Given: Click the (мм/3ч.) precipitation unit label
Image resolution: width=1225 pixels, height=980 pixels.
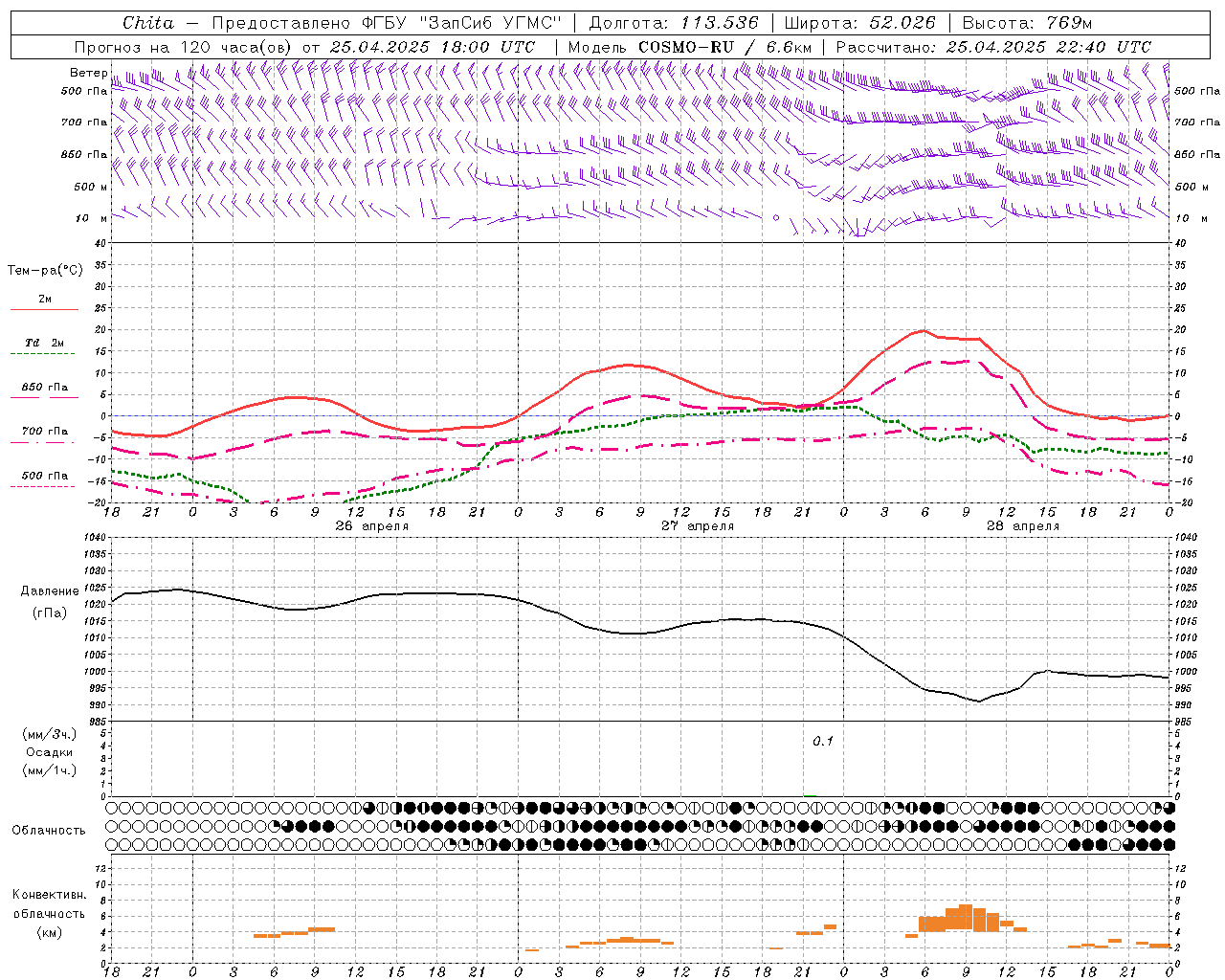Looking at the screenshot, I should pos(50,734).
